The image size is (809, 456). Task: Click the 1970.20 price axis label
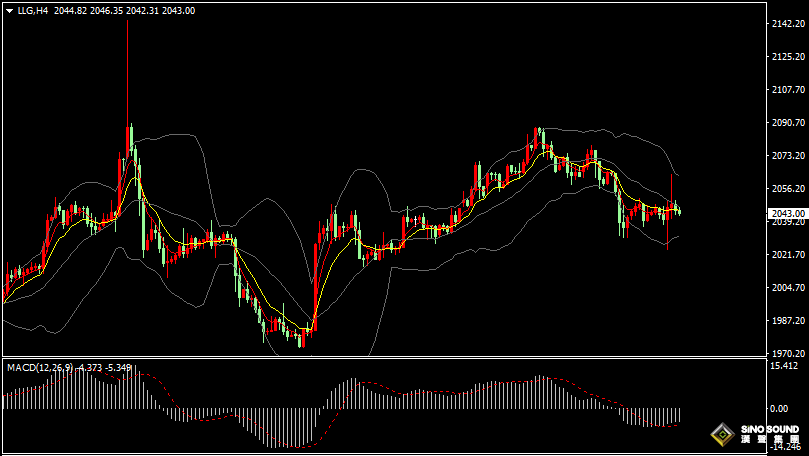788,353
